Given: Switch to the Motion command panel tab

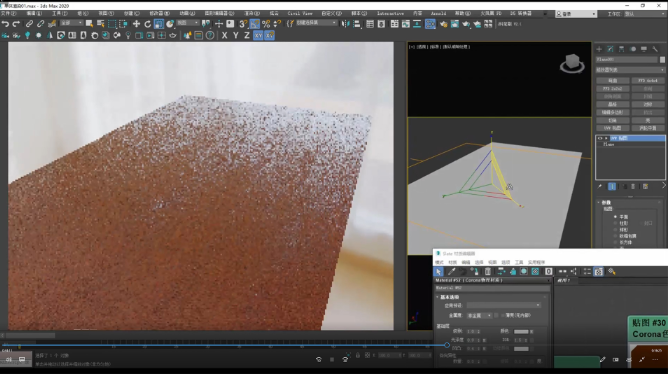Looking at the screenshot, I should 633,49.
